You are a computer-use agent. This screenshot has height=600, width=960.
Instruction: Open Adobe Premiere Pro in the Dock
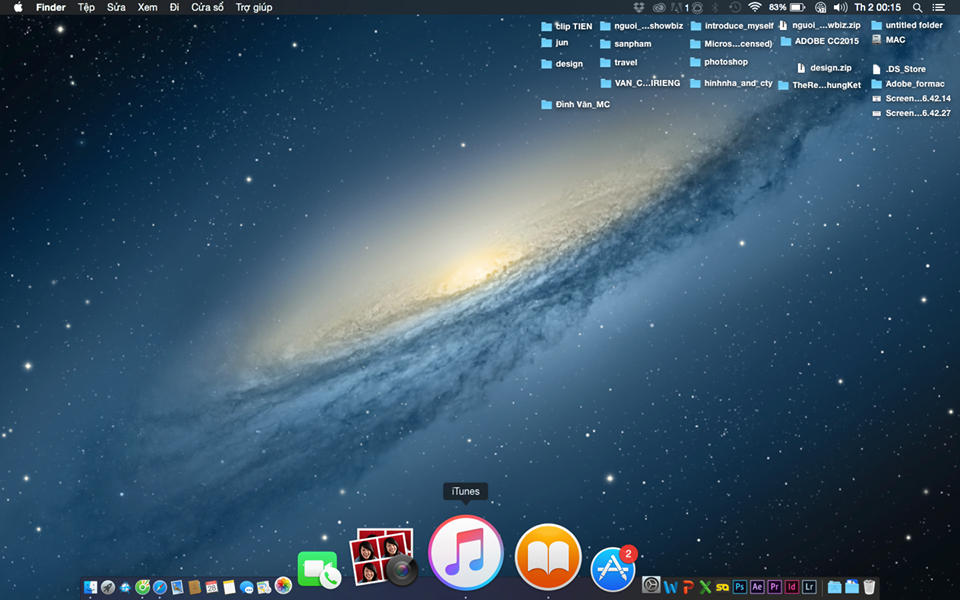[774, 587]
